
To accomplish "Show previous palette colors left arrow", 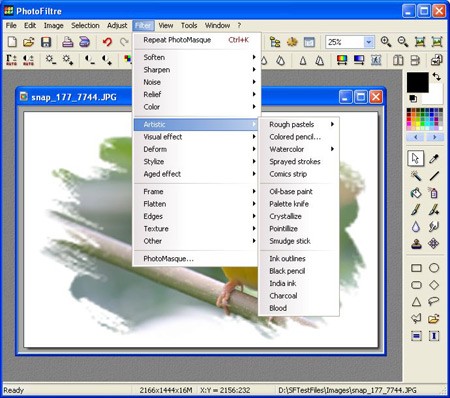I will pos(416,137).
